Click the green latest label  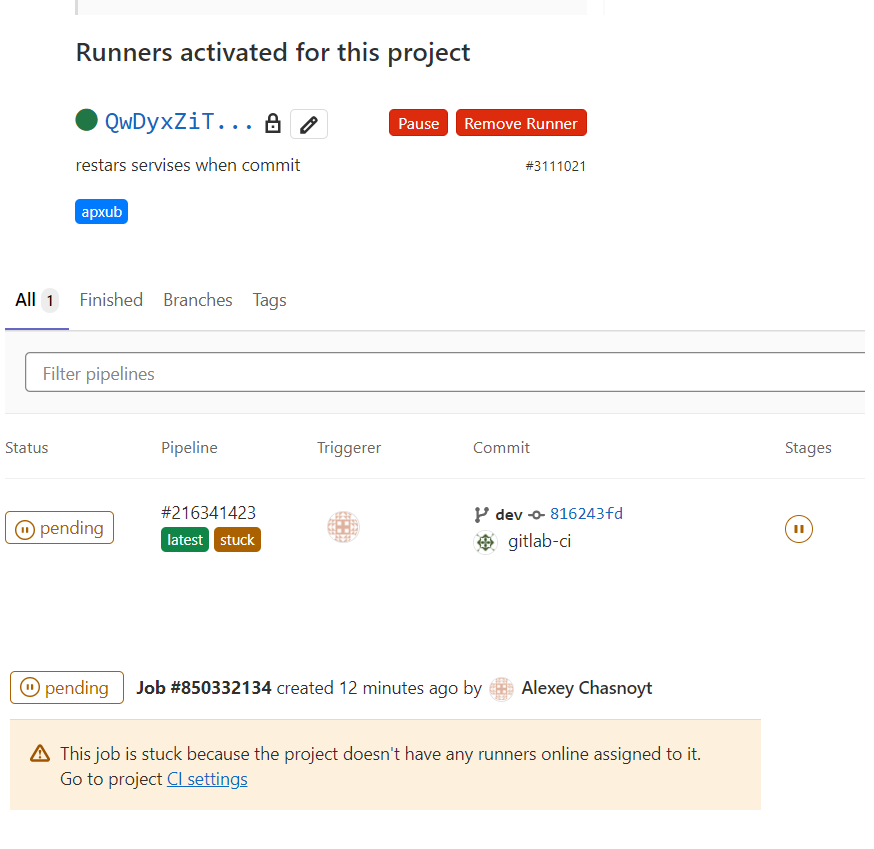(185, 540)
